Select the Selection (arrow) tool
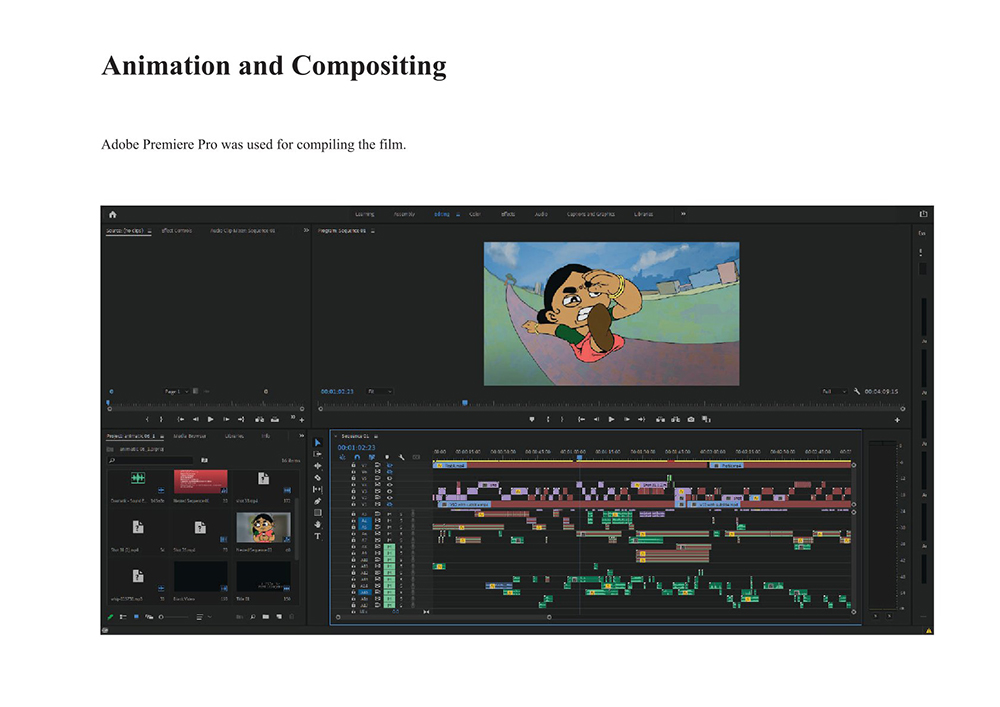This screenshot has height=707, width=1000. coord(318,442)
